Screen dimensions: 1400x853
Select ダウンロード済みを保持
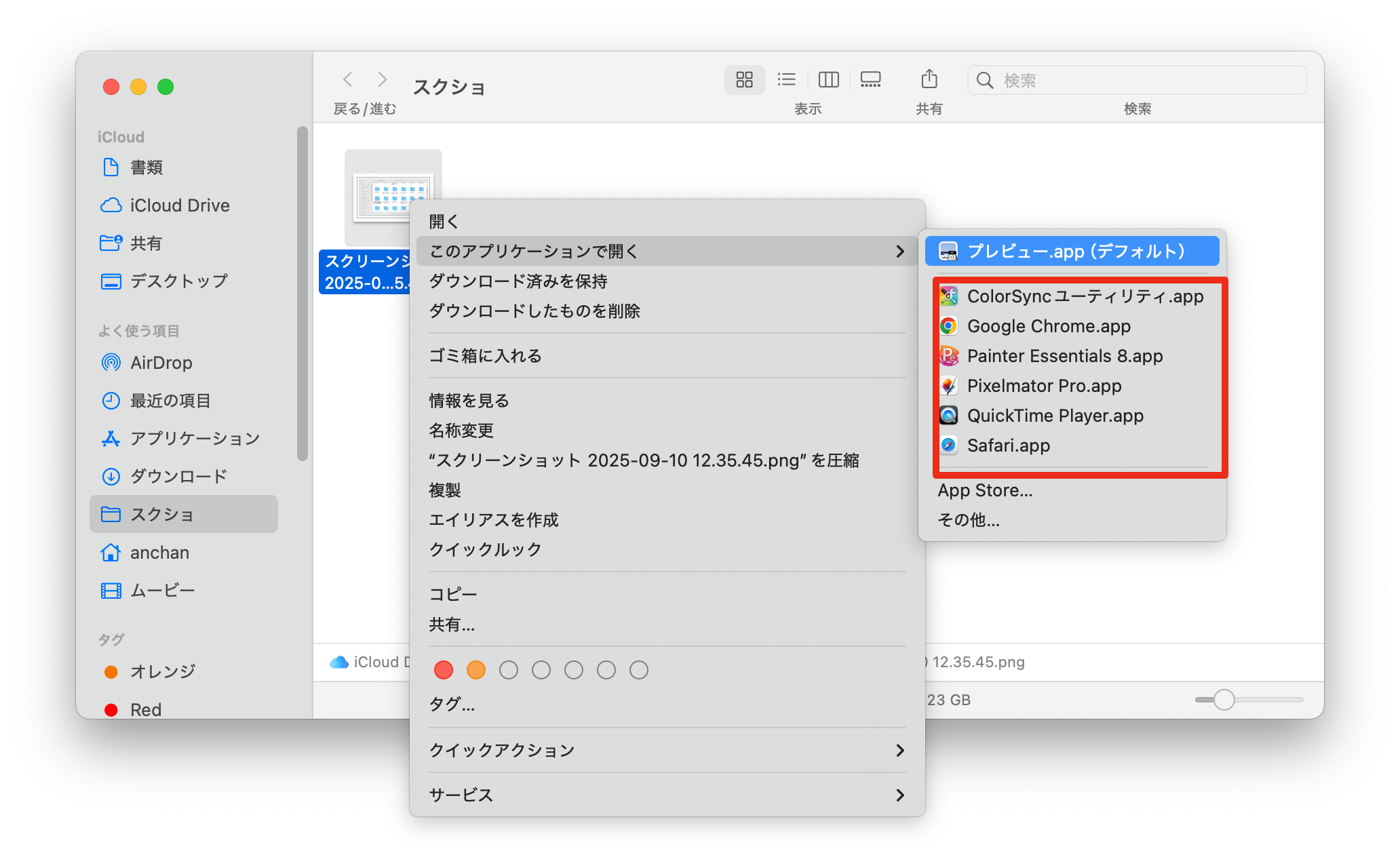pos(667,281)
